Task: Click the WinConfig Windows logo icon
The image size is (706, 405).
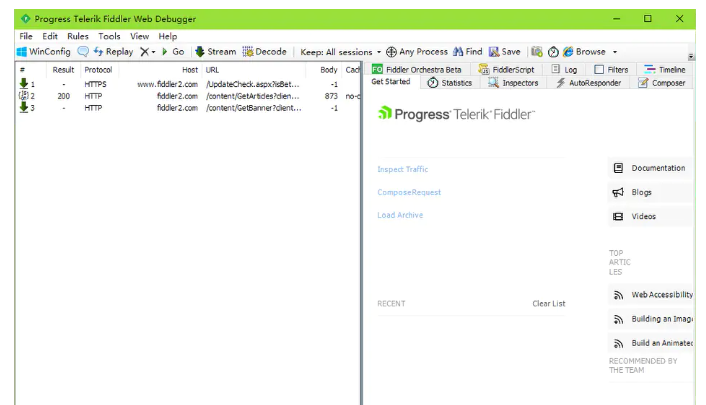Action: [x=22, y=52]
